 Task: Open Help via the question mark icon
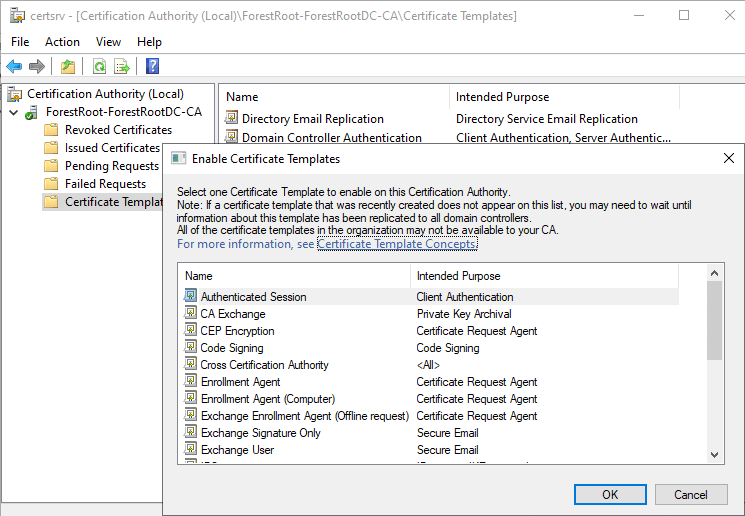pos(152,67)
